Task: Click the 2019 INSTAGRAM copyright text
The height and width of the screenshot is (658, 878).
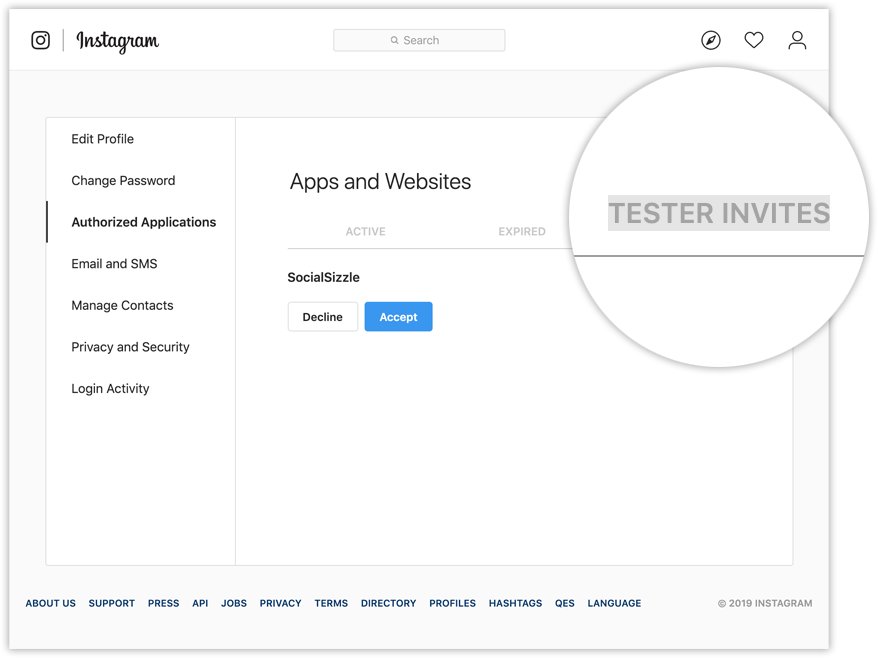Action: tap(765, 603)
